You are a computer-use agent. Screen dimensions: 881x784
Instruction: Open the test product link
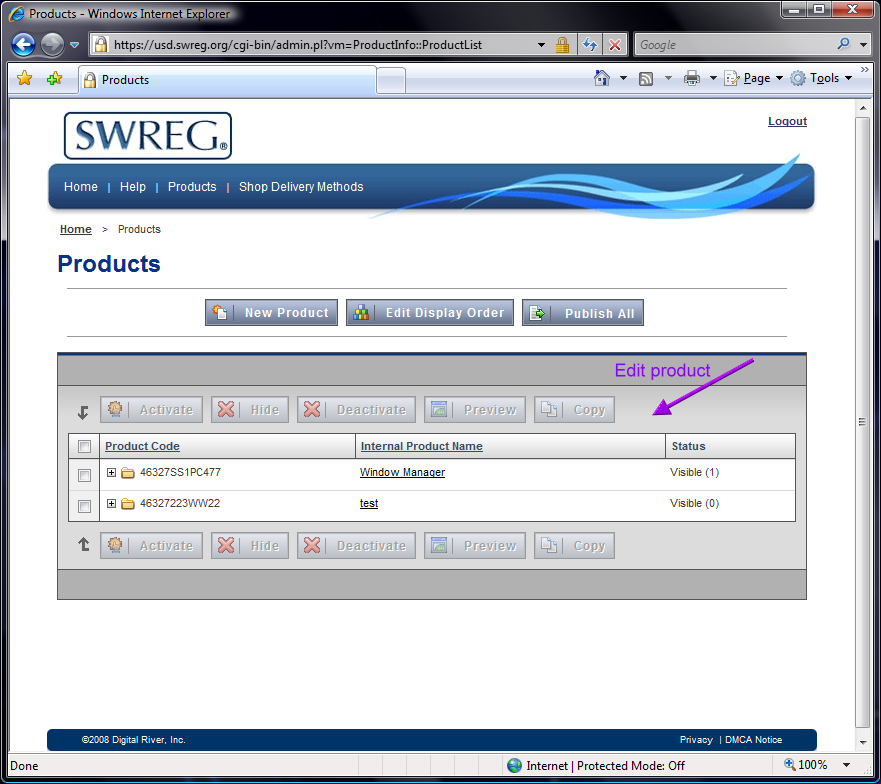369,504
